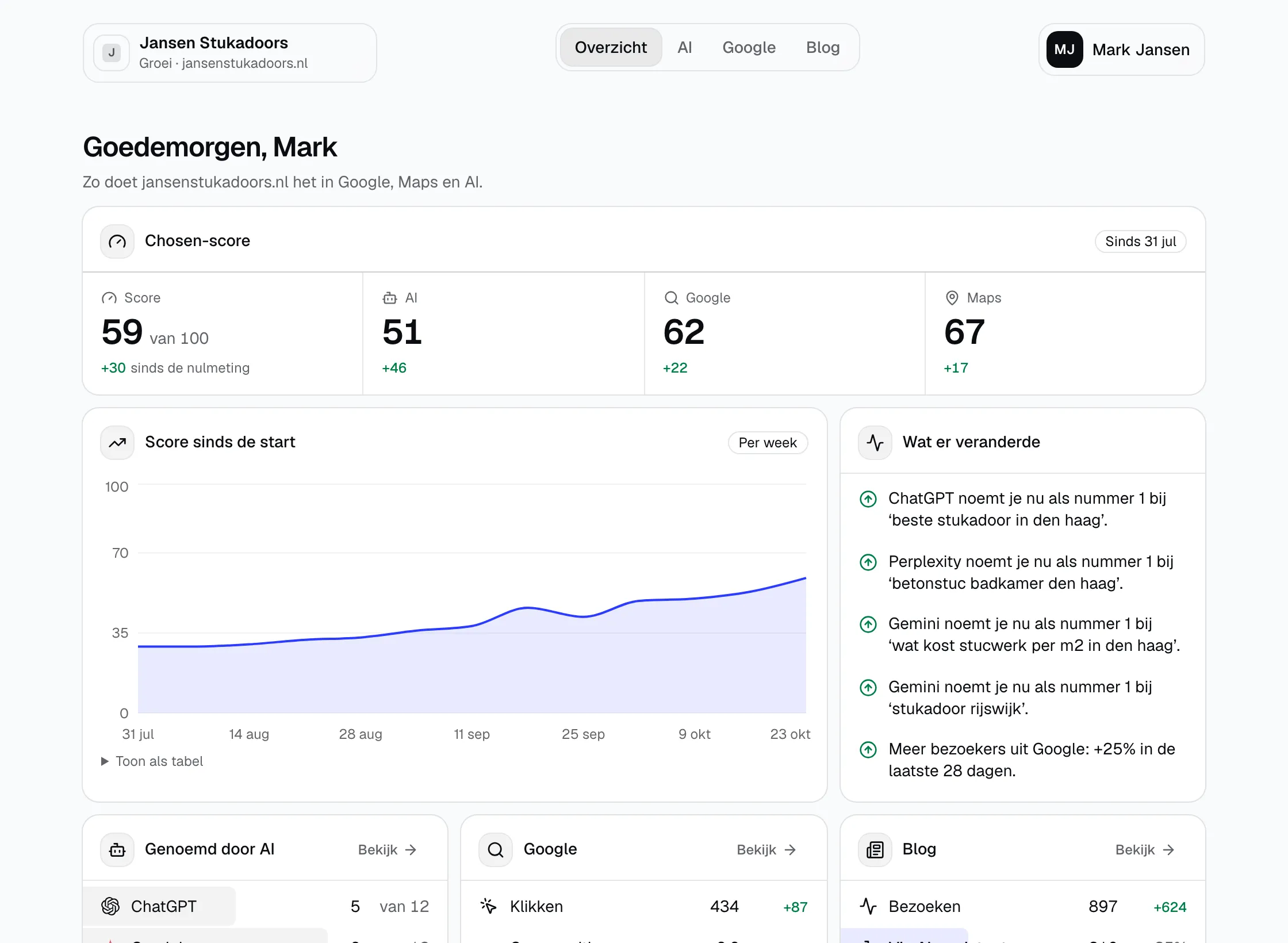Click the newspaper icon in Blog card header
1288x943 pixels.
[x=875, y=850]
